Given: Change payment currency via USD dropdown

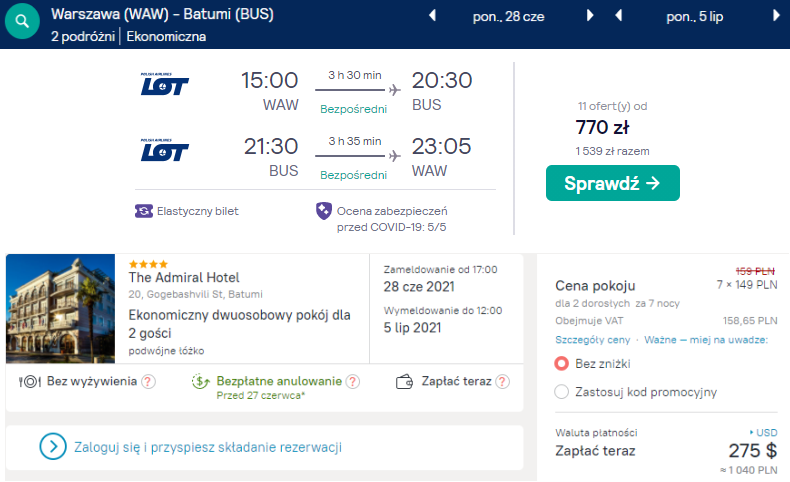Looking at the screenshot, I should [x=763, y=433].
